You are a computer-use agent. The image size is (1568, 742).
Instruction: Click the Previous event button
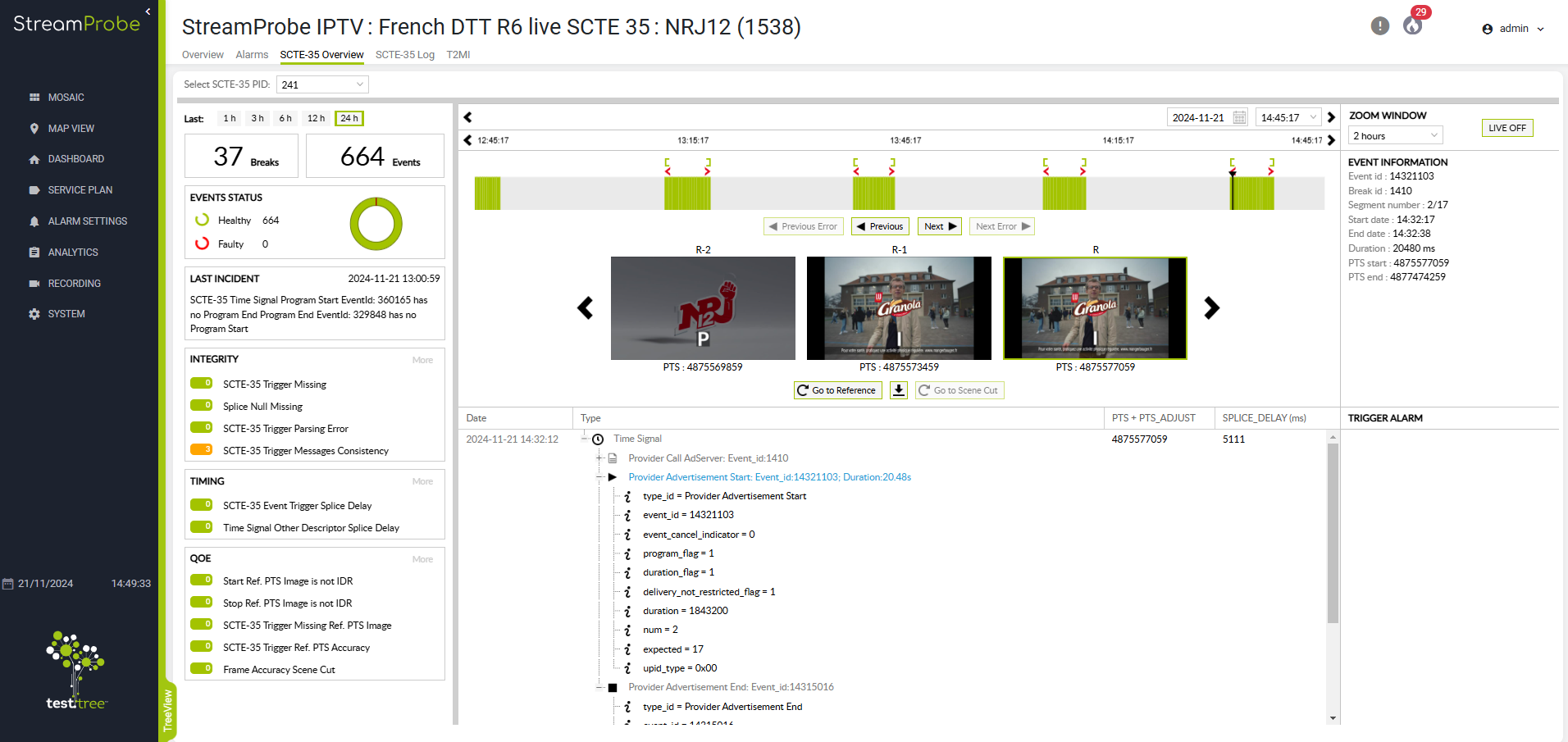880,226
